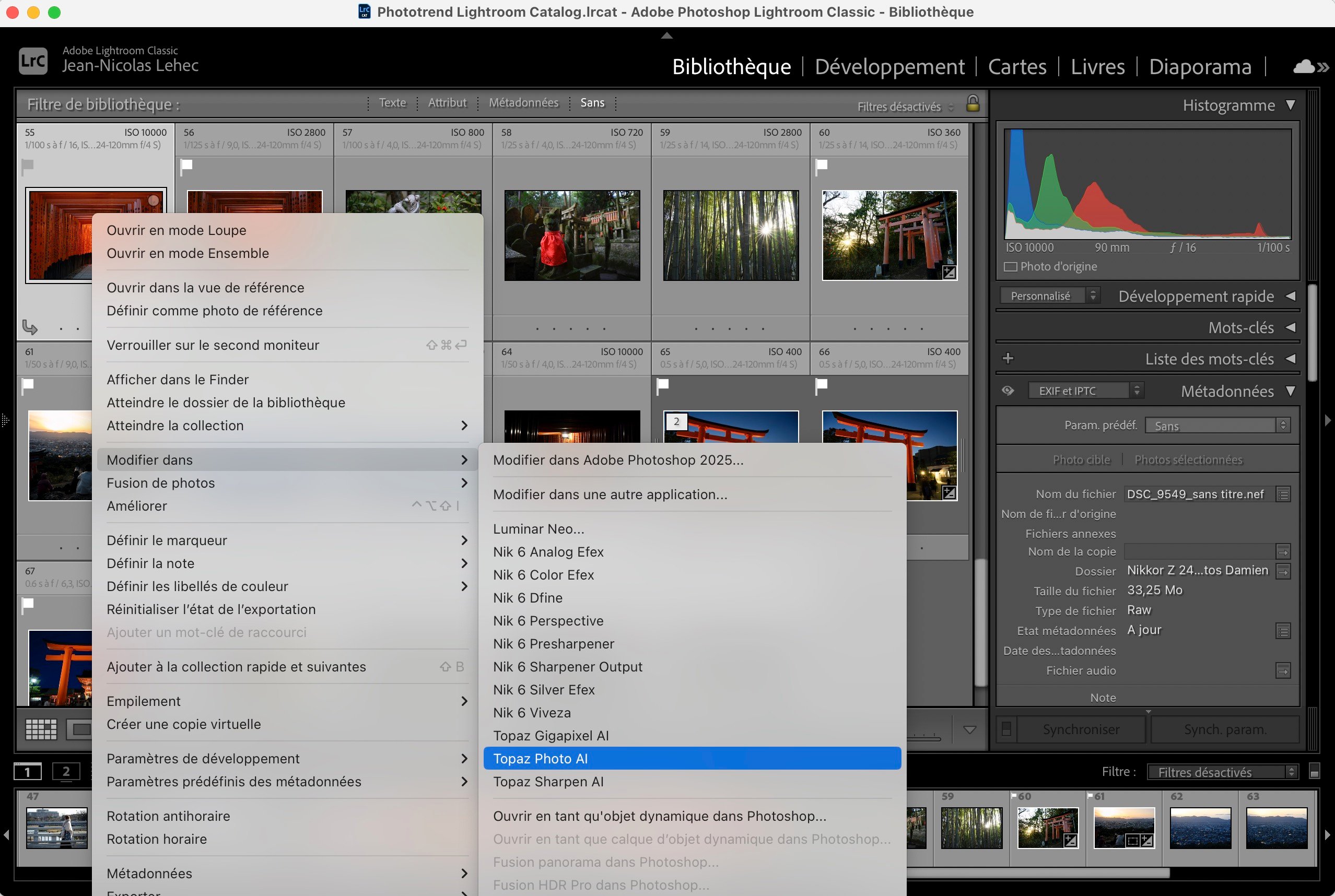Collapse the Histogramme panel
Viewport: 1335px width, 896px height.
(x=1291, y=105)
